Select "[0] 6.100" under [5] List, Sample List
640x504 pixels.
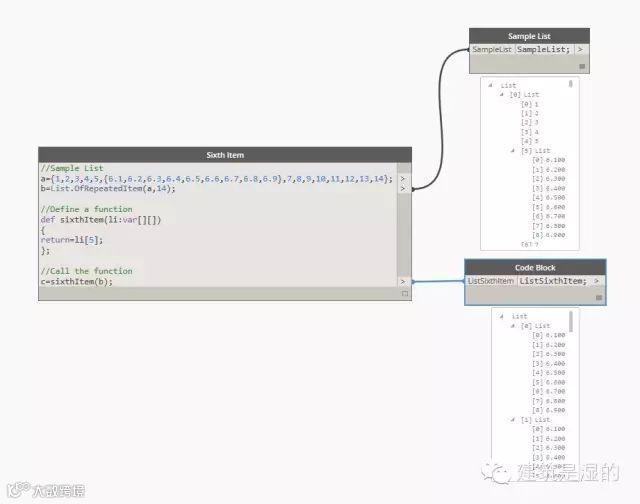549,160
